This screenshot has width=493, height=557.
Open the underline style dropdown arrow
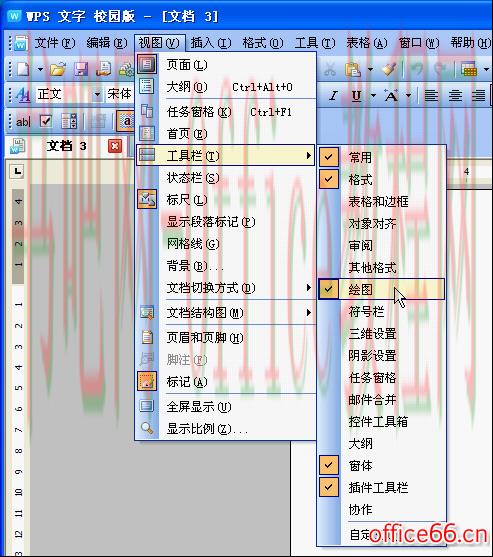(373, 95)
